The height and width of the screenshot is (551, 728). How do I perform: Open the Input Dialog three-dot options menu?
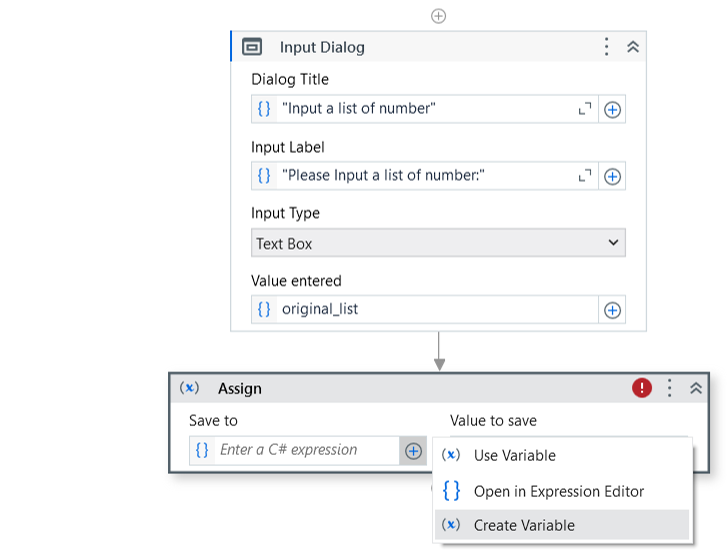pos(606,47)
